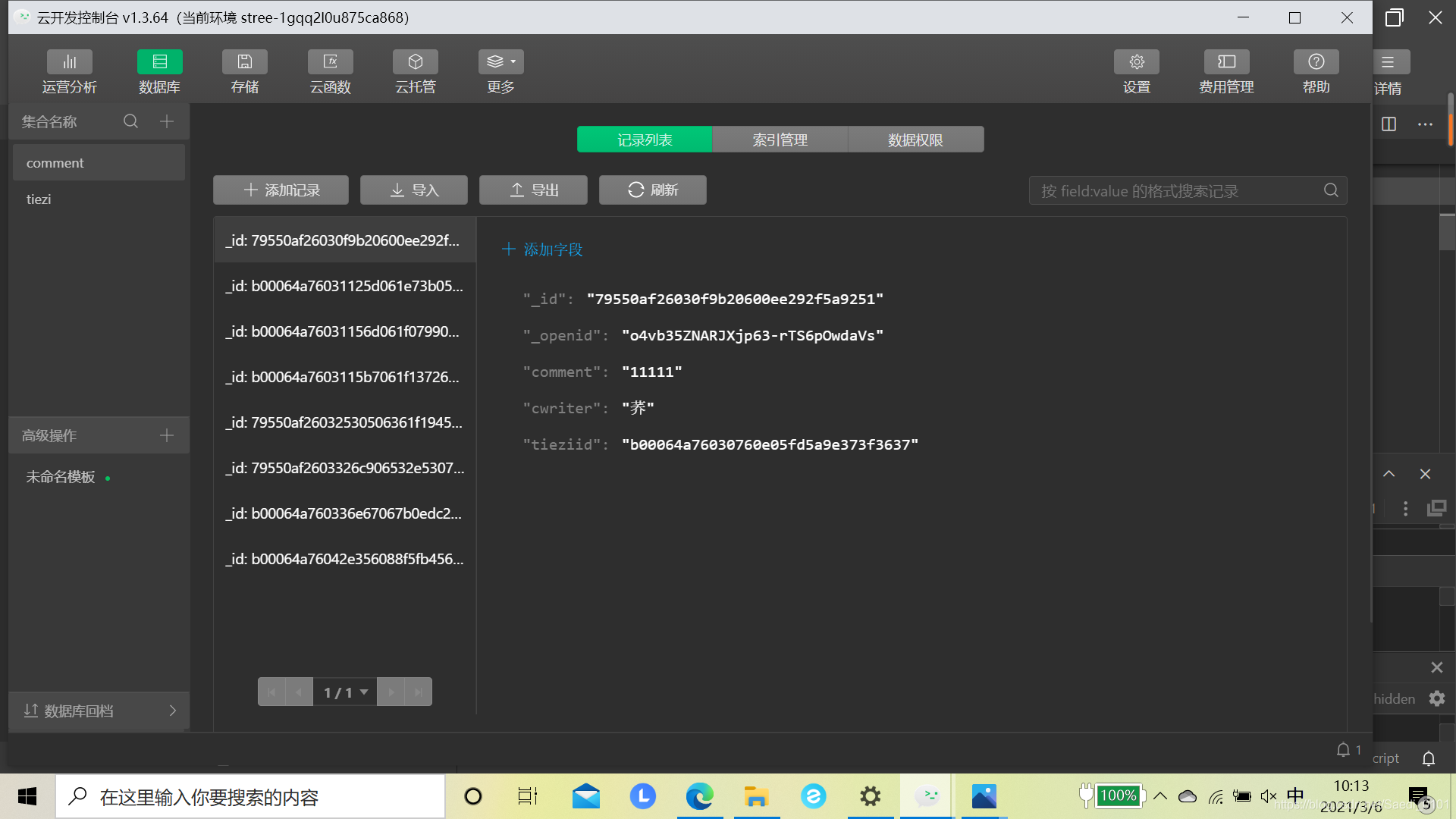This screenshot has width=1456, height=819.
Task: Open the 云函数 cloud functions icon
Action: pyautogui.click(x=330, y=62)
